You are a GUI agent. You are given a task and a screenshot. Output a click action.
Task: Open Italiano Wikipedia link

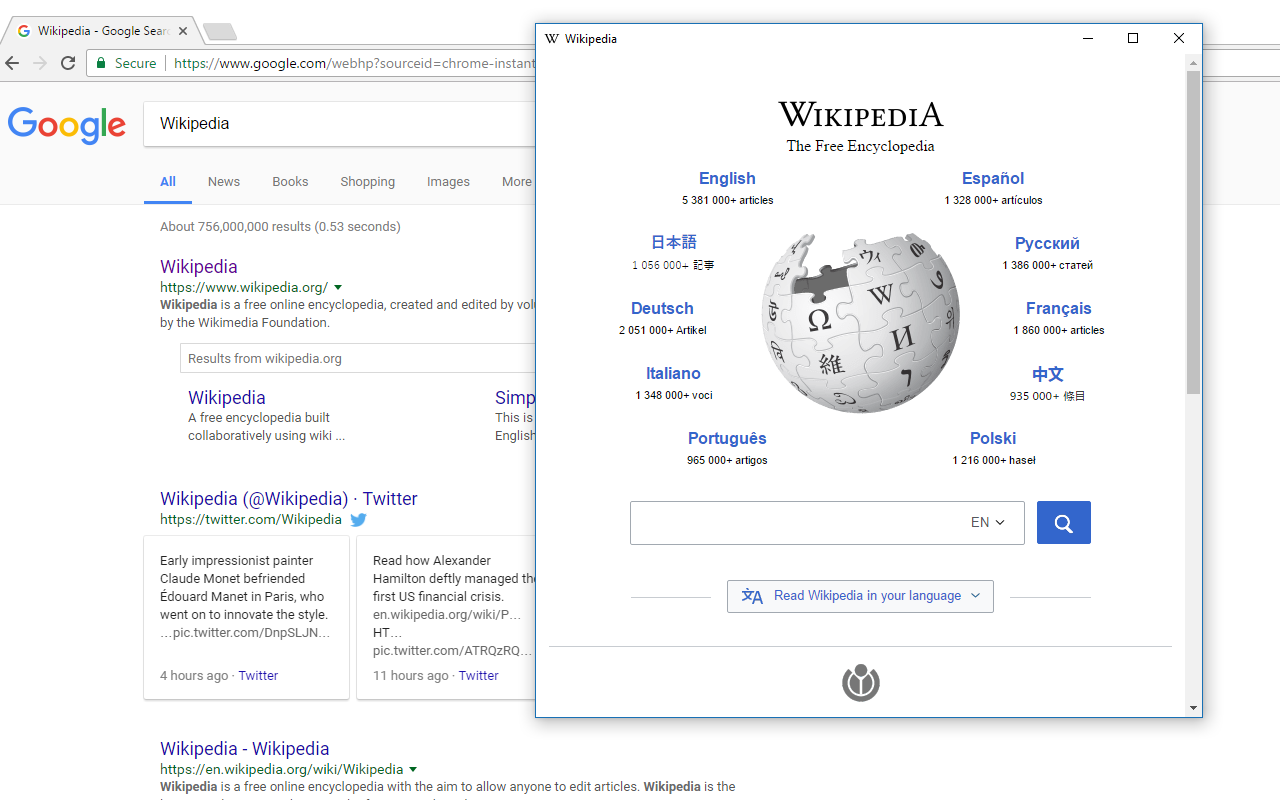point(673,374)
